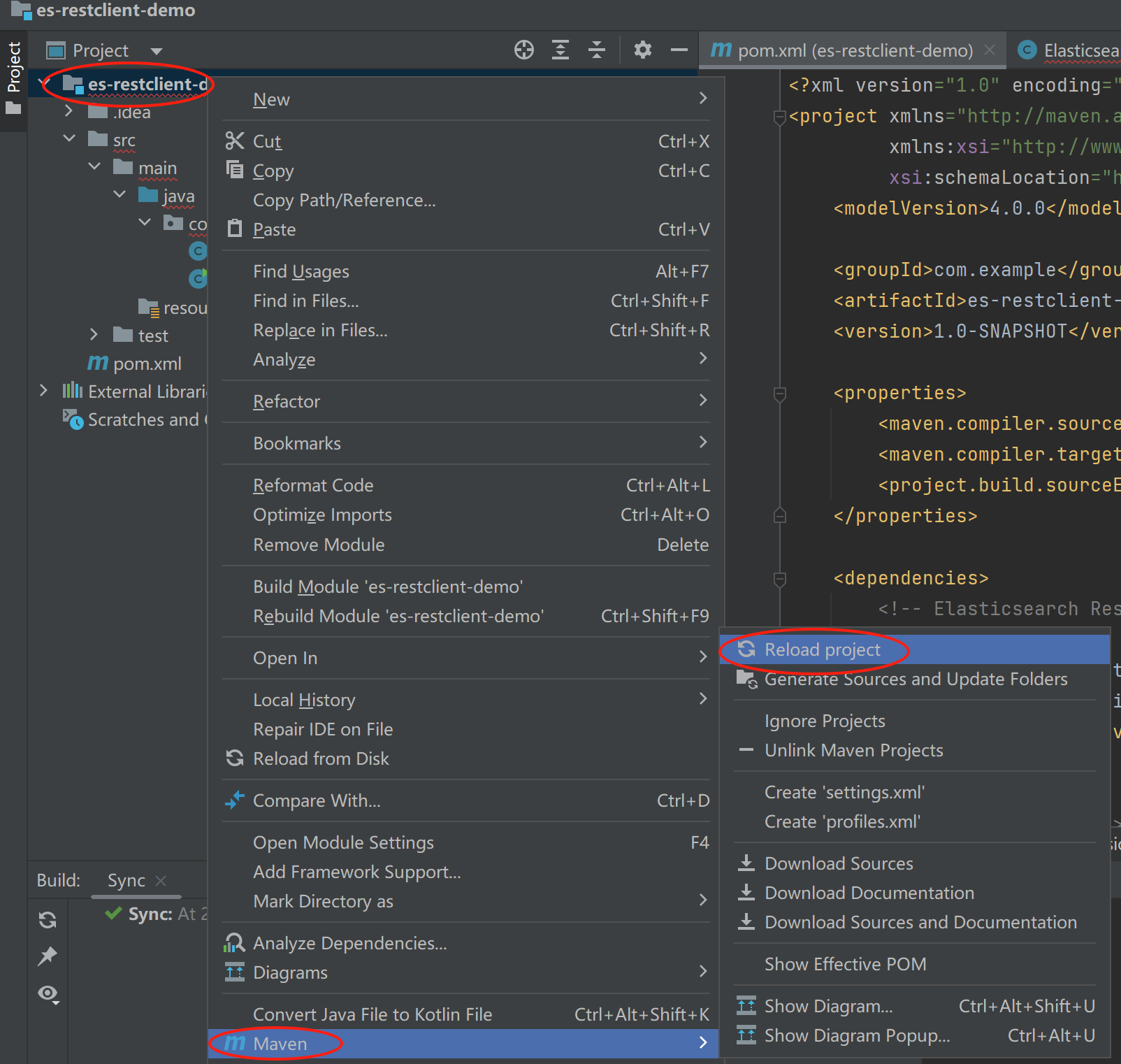Select Copy Path/Reference... item
Screen dimensions: 1121x1064
click(466, 200)
